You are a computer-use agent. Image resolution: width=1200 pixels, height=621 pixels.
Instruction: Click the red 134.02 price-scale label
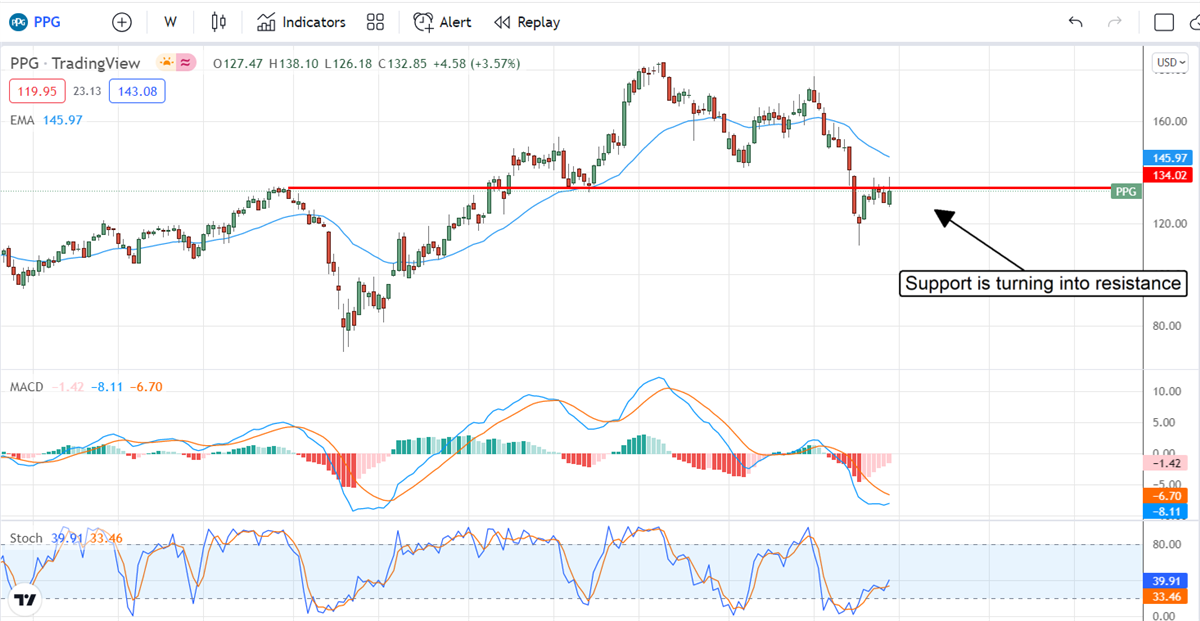click(1169, 175)
